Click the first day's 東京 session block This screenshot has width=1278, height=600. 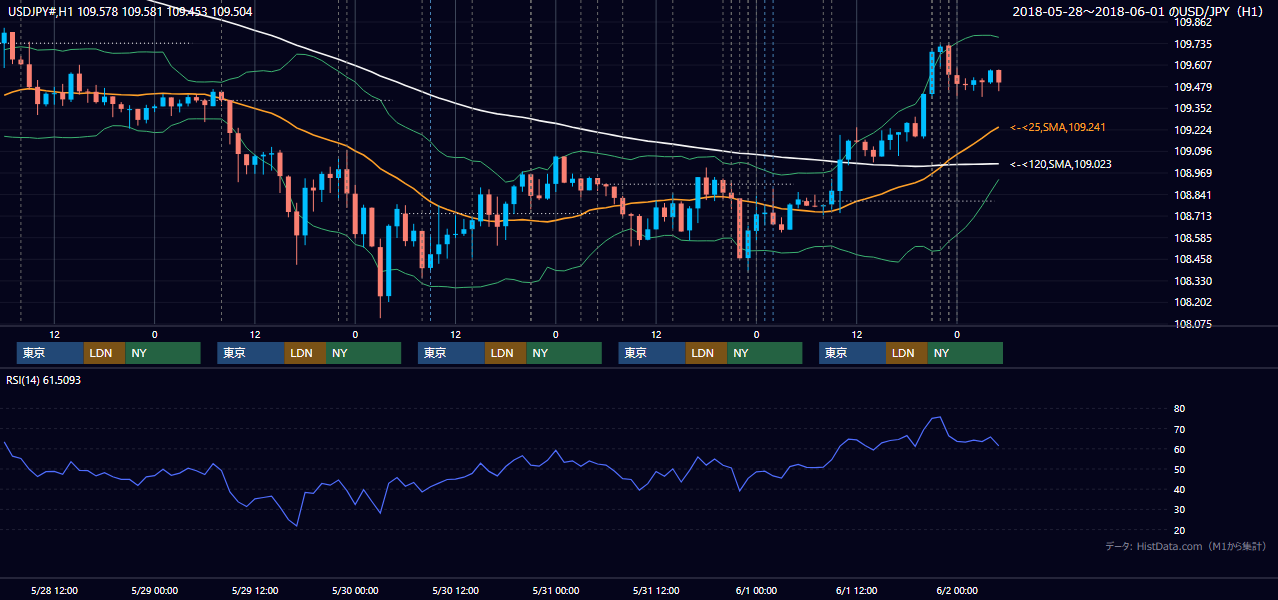click(x=51, y=353)
